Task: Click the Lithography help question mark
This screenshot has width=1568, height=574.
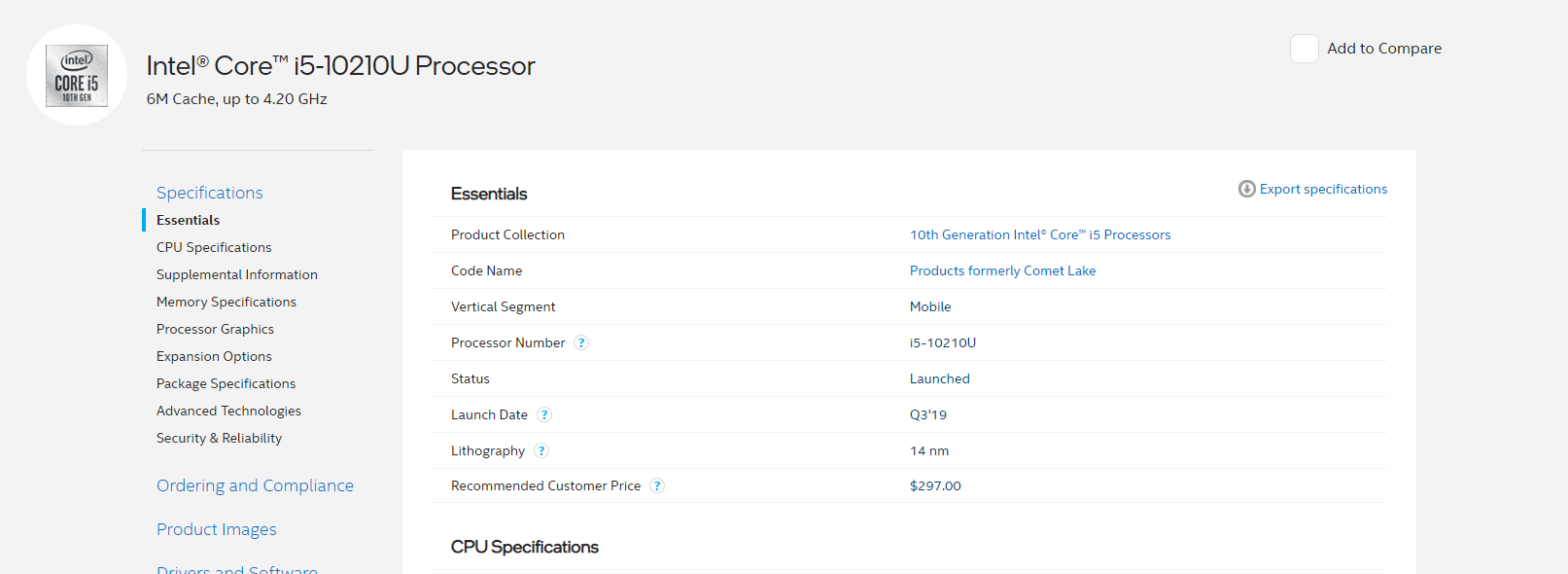Action: [541, 450]
